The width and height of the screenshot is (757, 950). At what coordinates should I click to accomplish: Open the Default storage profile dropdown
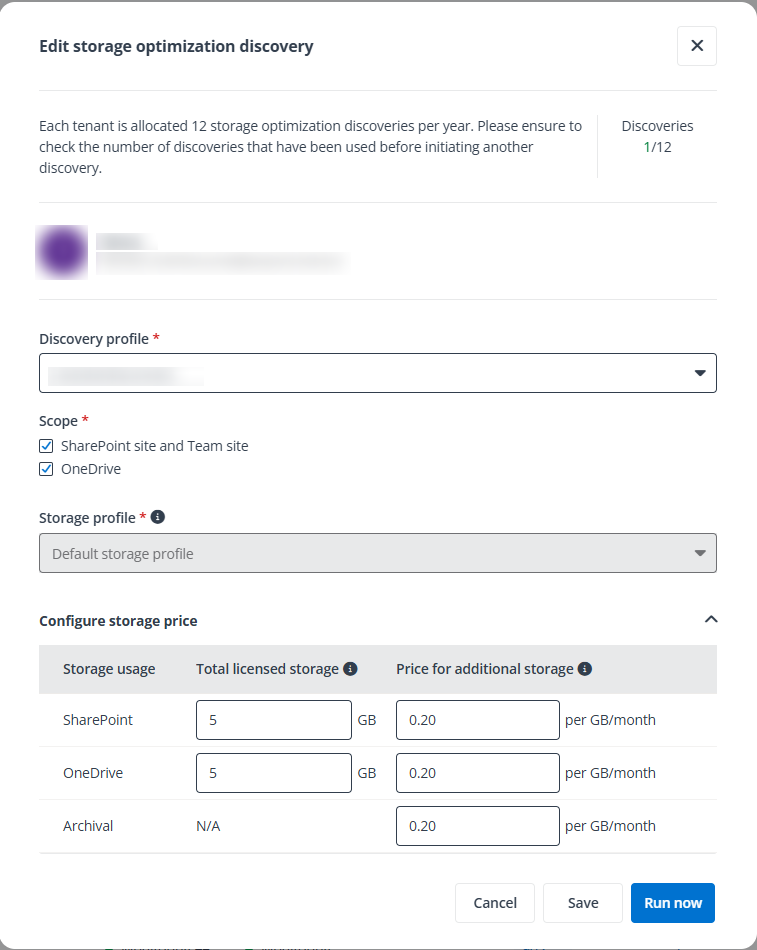[377, 552]
